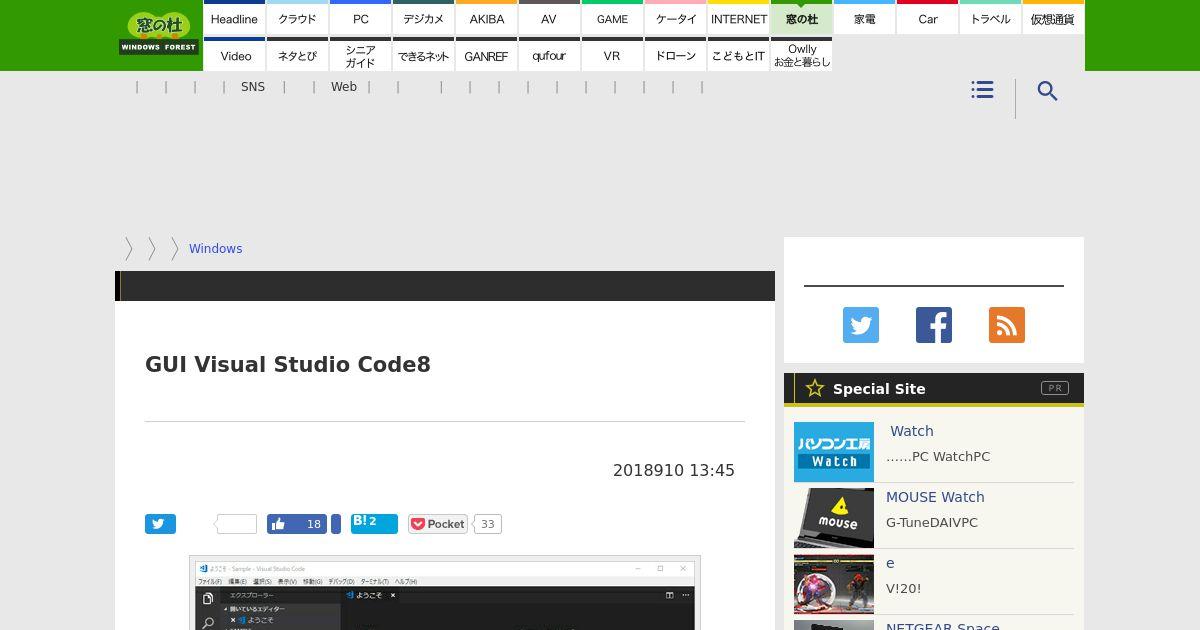Screen dimensions: 1200x630
Task: Open the Facebook icon in sidebar
Action: click(934, 325)
